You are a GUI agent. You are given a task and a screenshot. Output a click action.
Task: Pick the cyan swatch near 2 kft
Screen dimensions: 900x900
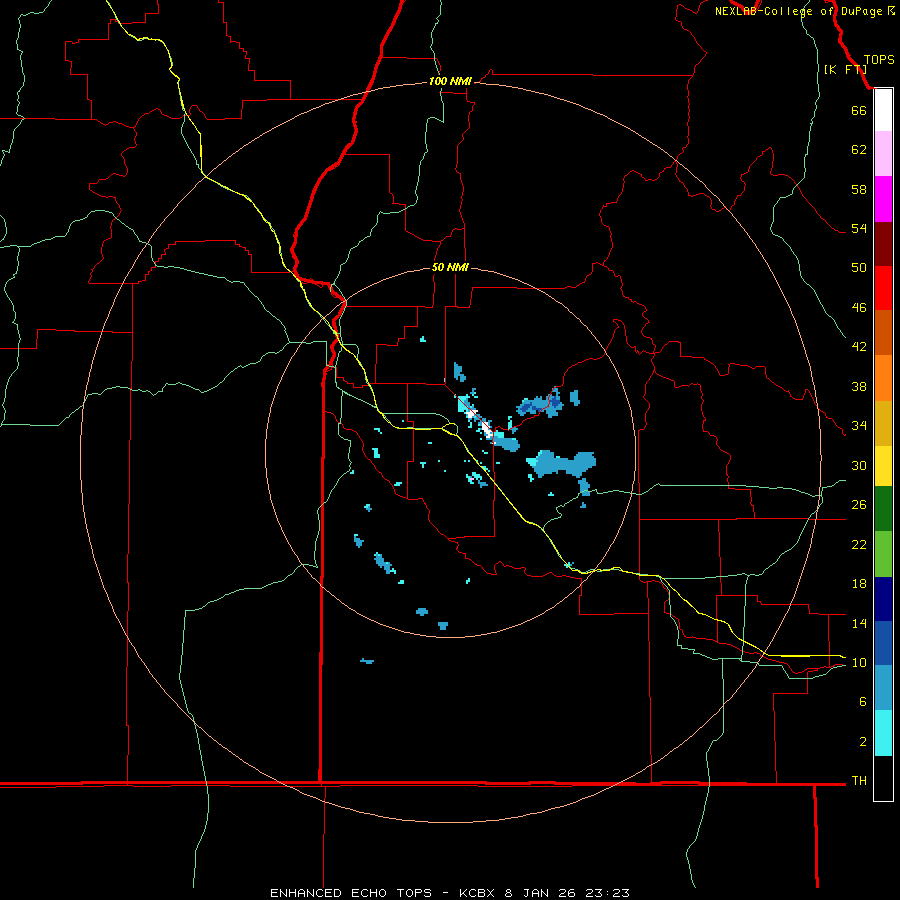coord(883,733)
